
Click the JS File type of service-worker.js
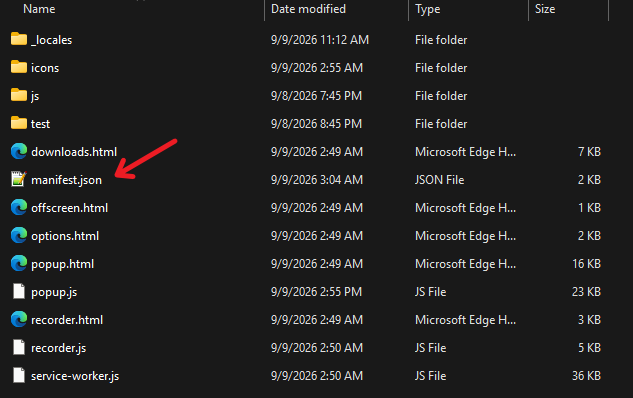coord(430,376)
